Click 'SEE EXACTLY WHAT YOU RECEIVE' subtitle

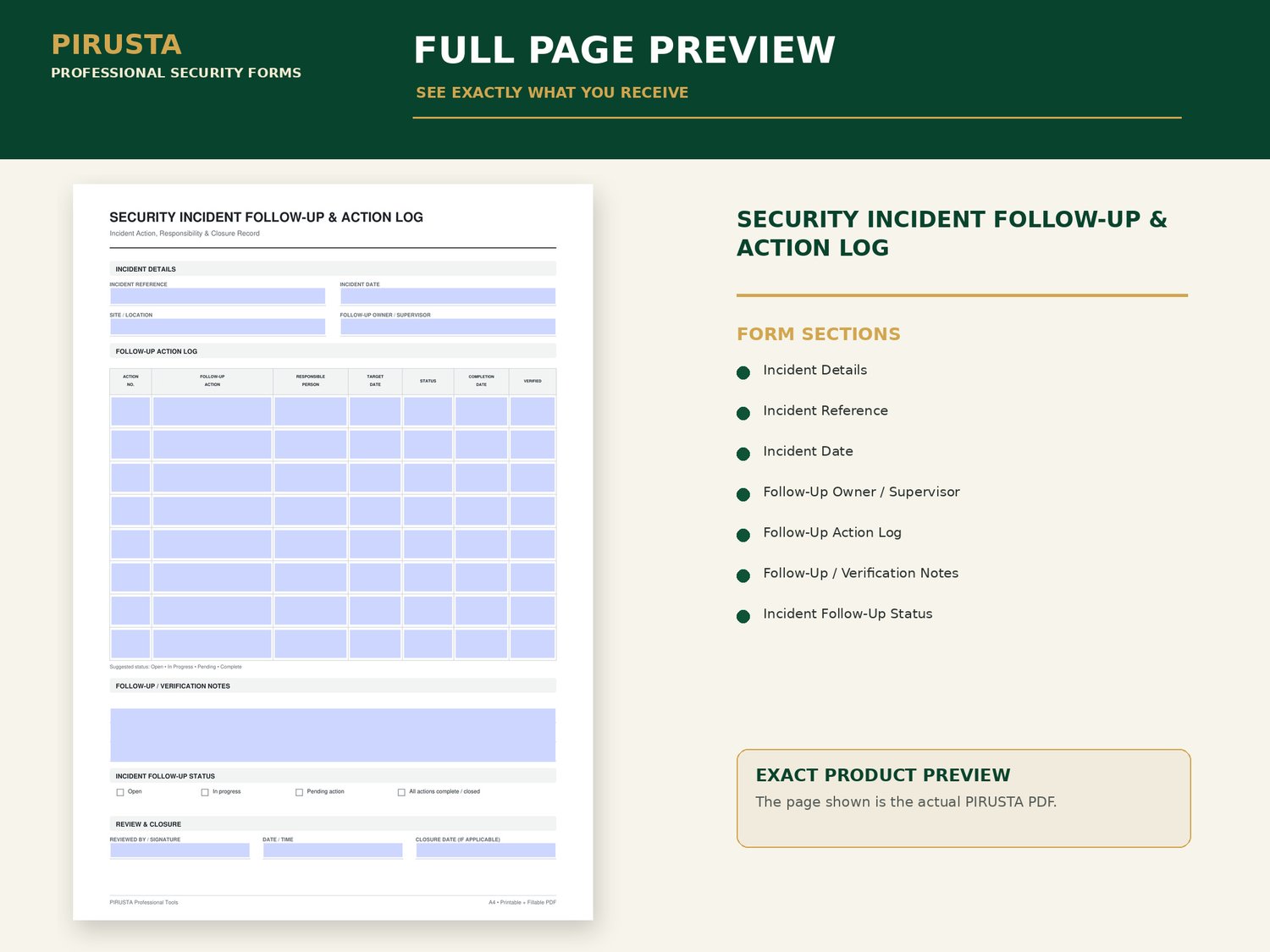tap(552, 92)
